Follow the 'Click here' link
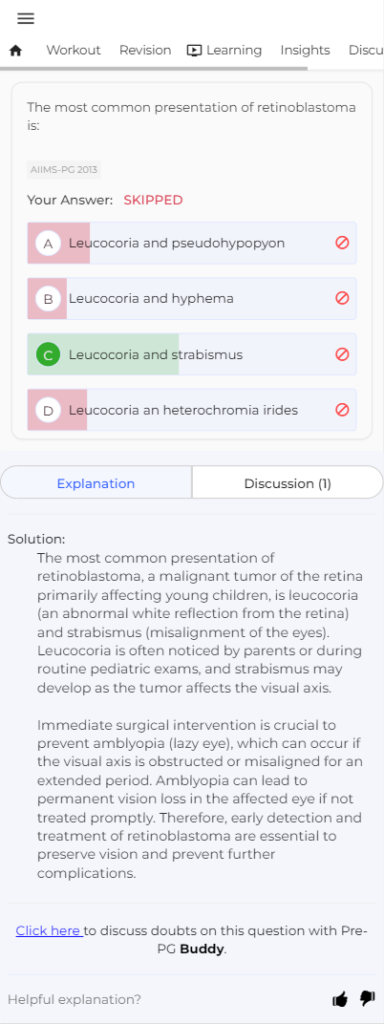384x1024 pixels. (x=49, y=931)
